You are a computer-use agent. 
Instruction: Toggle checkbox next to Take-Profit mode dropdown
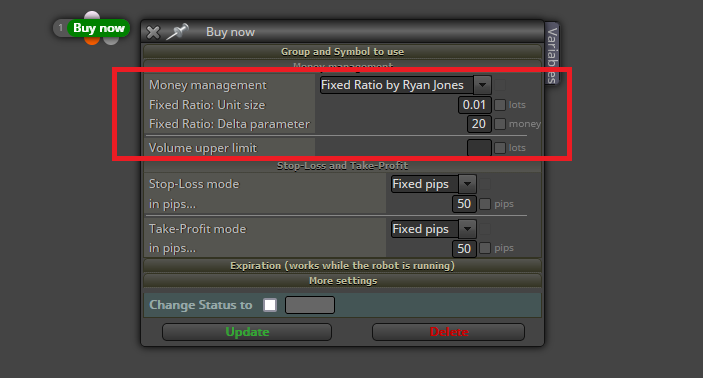pos(485,229)
